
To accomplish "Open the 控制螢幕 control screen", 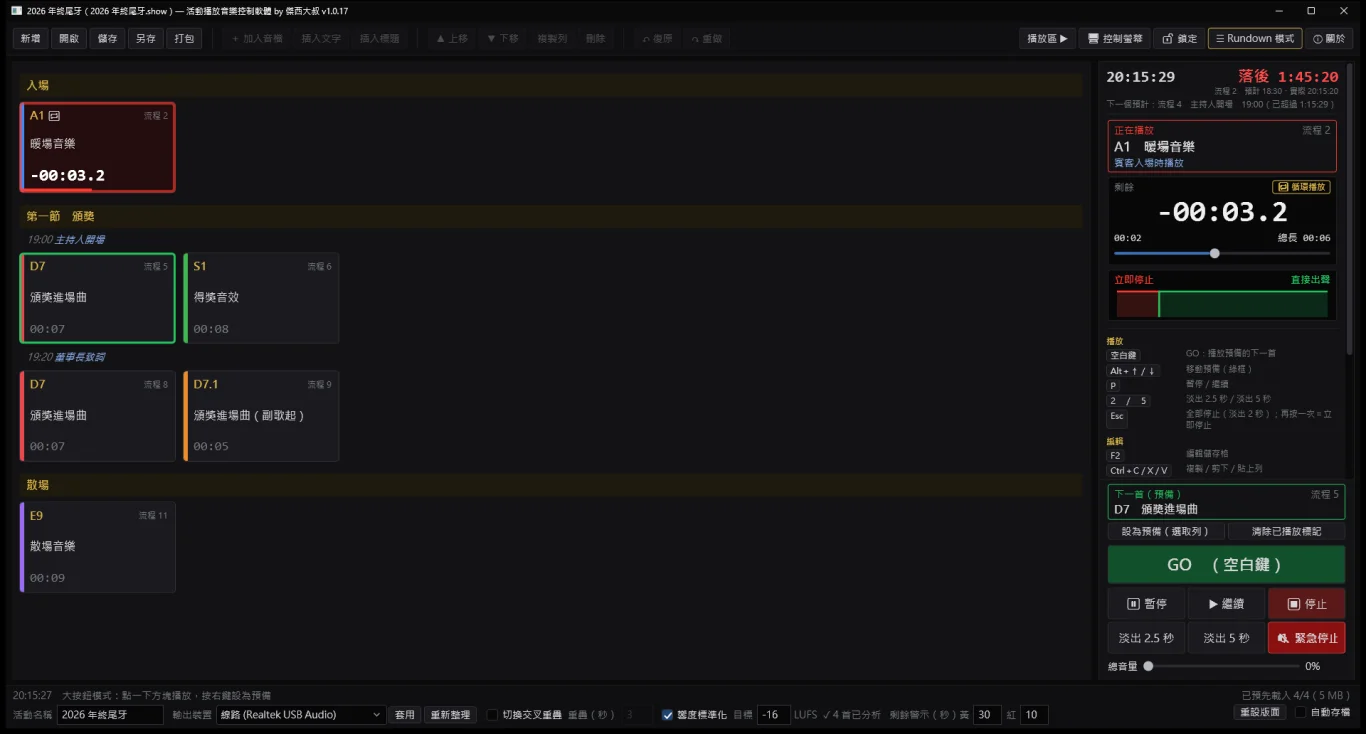I will (x=1115, y=39).
